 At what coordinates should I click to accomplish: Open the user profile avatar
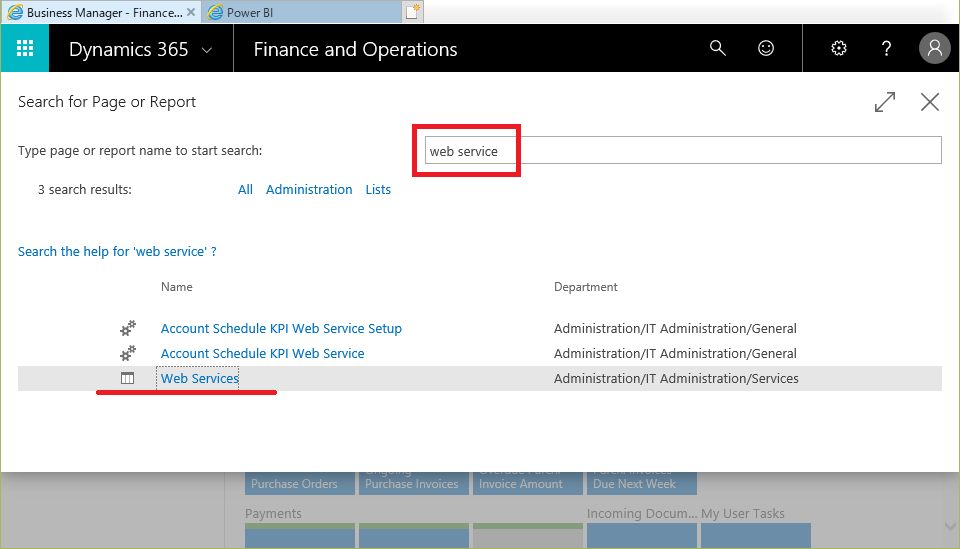tap(934, 48)
